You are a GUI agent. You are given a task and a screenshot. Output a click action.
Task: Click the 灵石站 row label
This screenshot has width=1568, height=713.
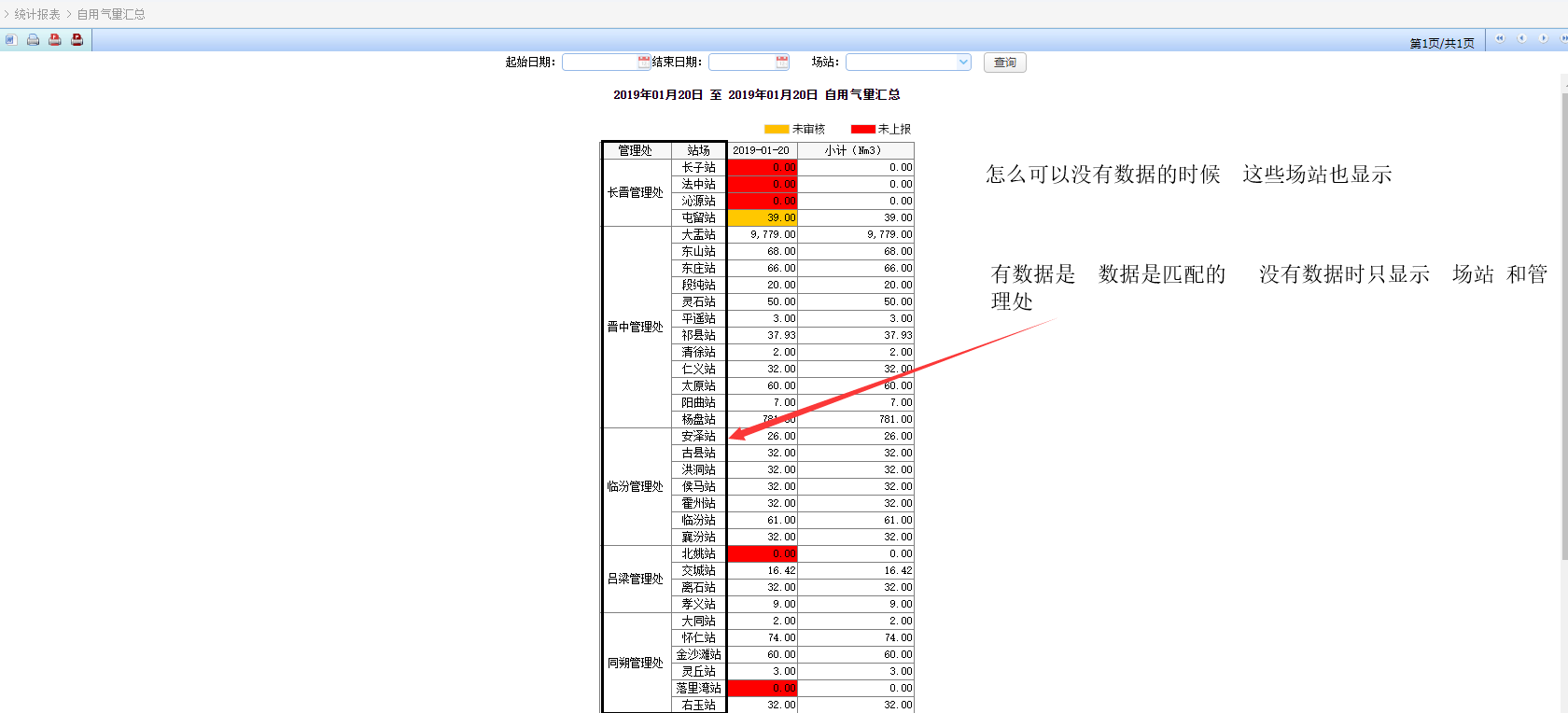(x=699, y=301)
